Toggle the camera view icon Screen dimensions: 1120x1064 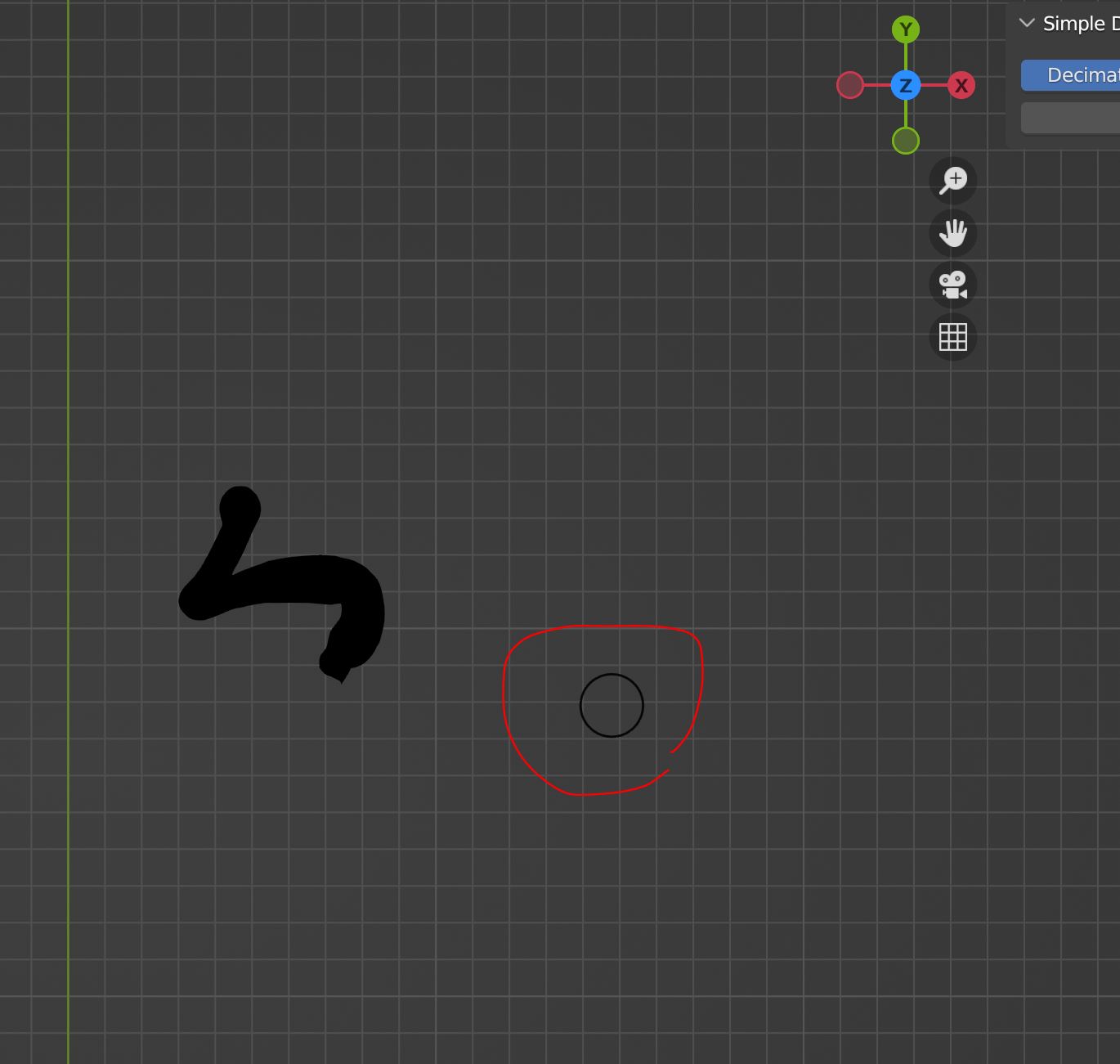(953, 285)
